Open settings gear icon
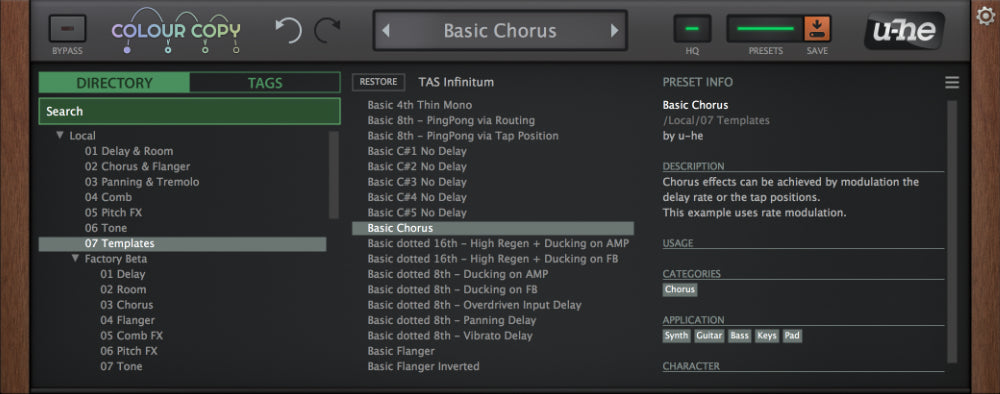 pos(986,16)
